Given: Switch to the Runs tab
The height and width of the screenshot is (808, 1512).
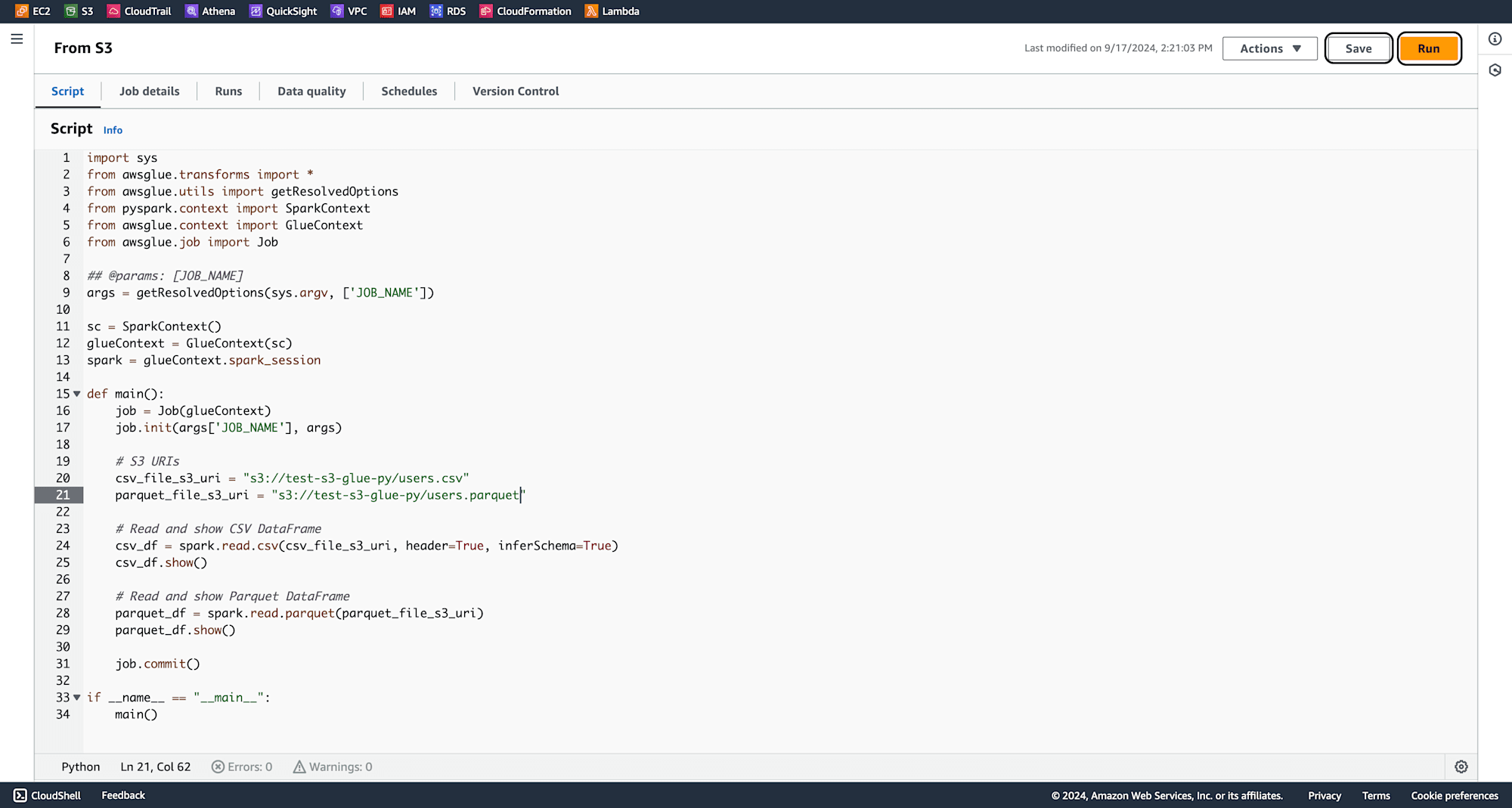Looking at the screenshot, I should click(228, 91).
